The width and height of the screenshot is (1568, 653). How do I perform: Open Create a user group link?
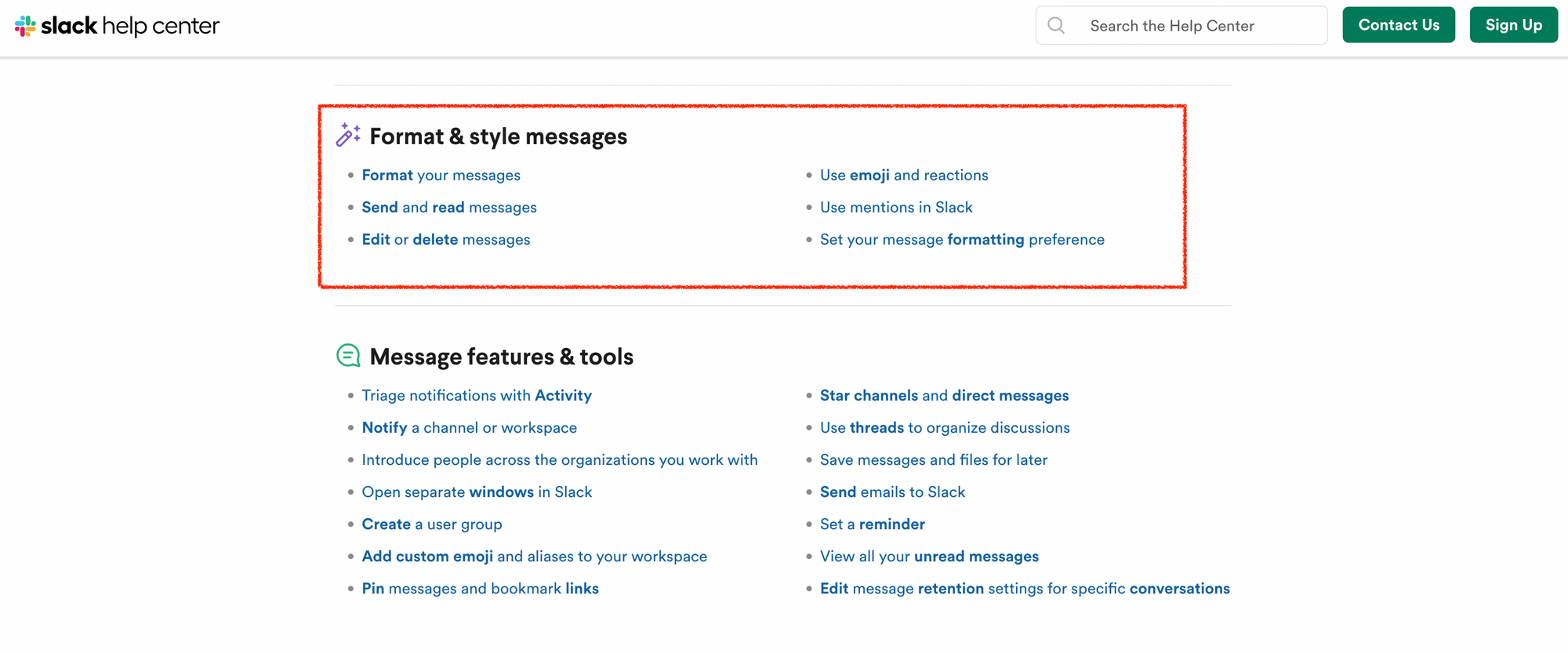coord(432,524)
